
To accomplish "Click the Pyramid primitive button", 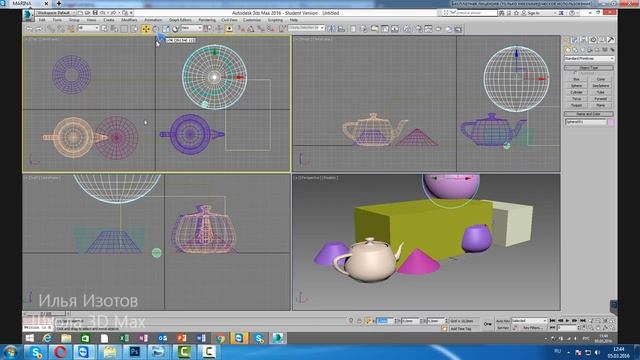I will pyautogui.click(x=601, y=99).
